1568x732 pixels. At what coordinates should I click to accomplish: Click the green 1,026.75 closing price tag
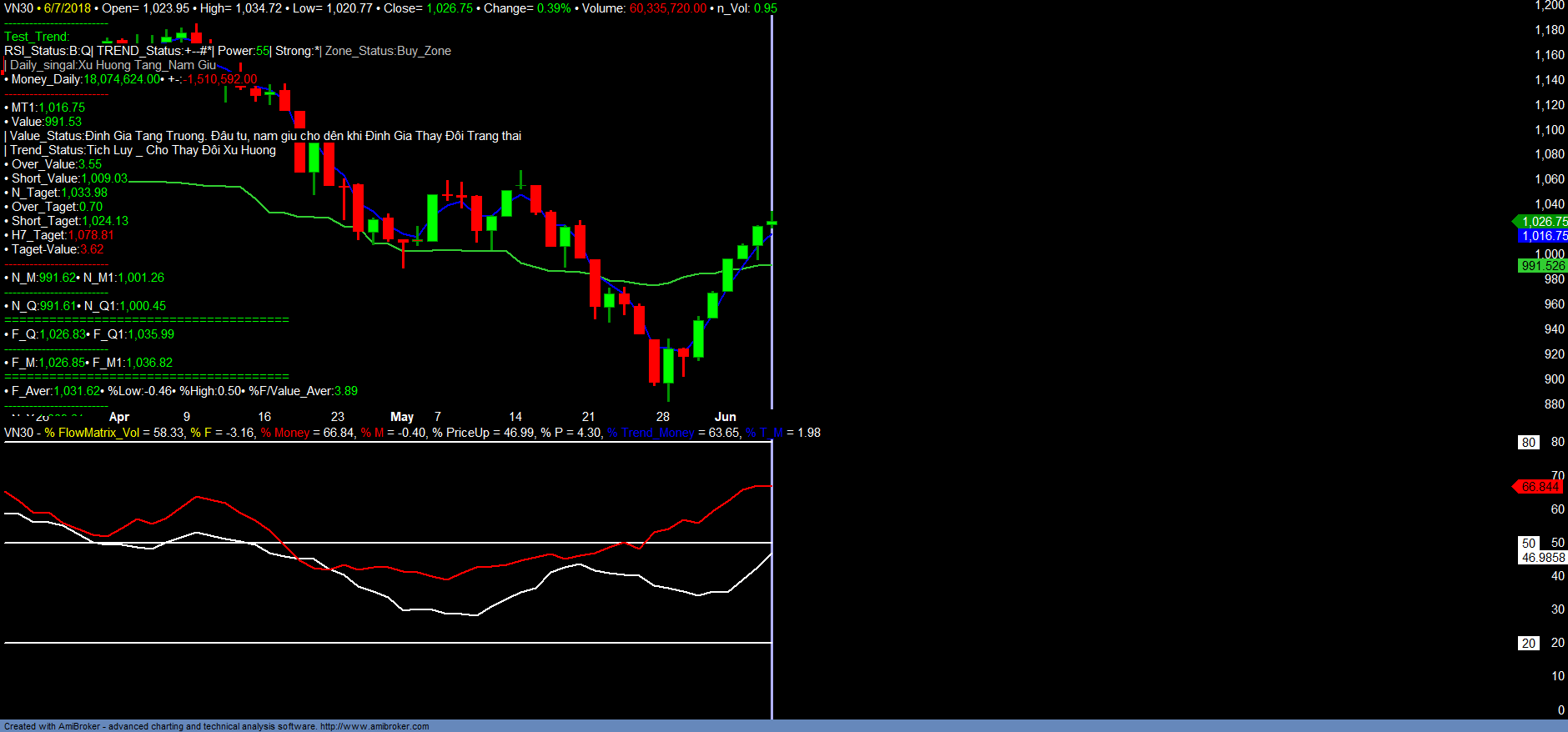coord(1543,222)
